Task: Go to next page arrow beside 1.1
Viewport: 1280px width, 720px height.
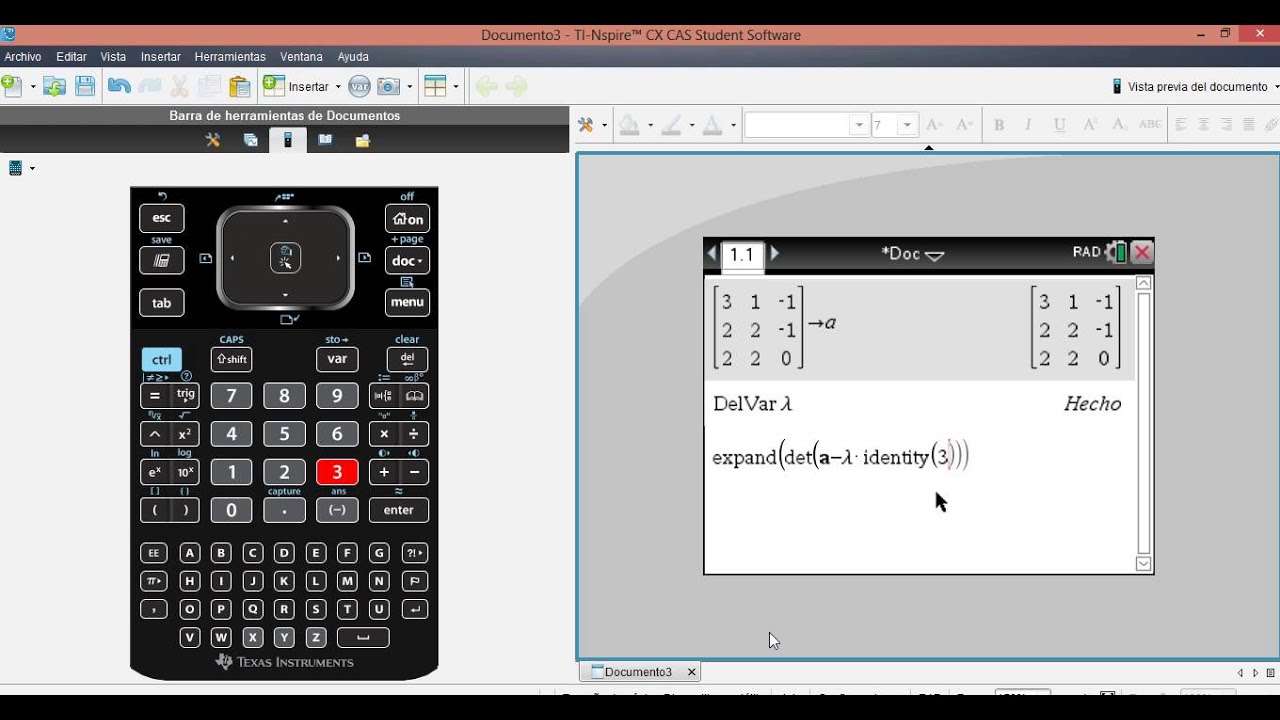Action: (774, 254)
